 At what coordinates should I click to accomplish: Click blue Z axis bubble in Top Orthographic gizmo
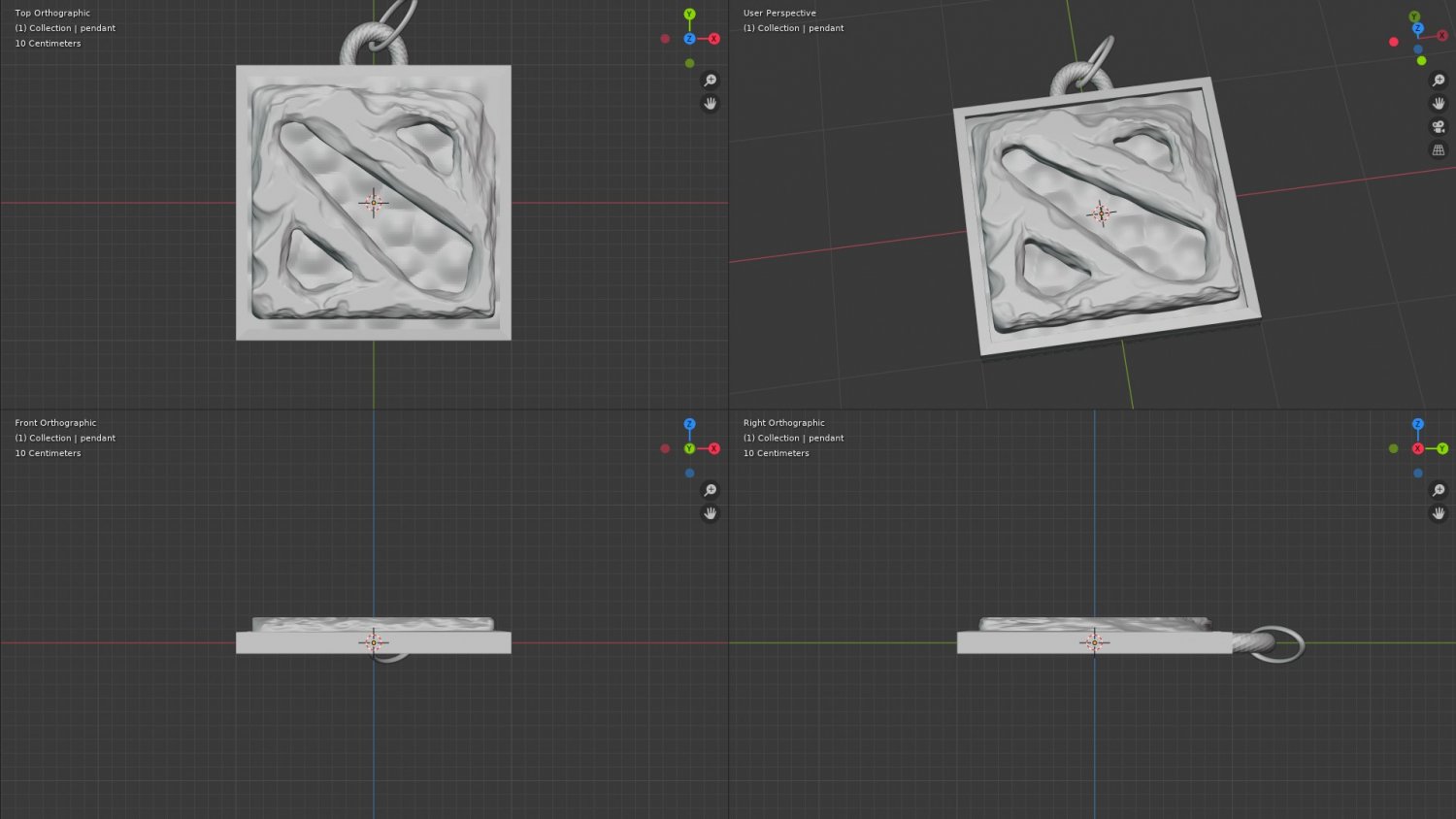(x=689, y=39)
